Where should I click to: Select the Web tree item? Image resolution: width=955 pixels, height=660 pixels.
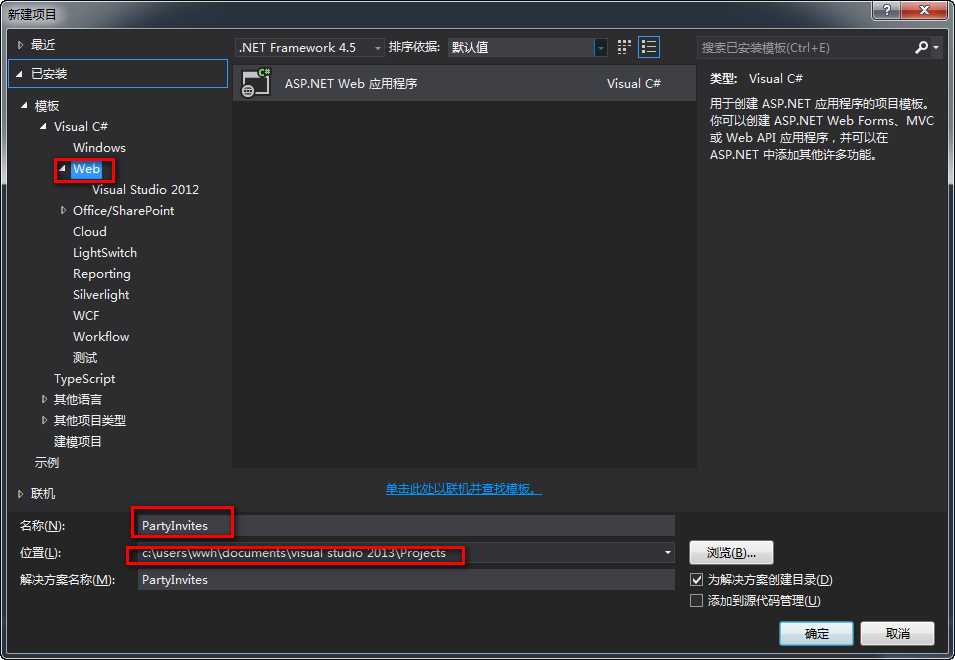pos(86,169)
